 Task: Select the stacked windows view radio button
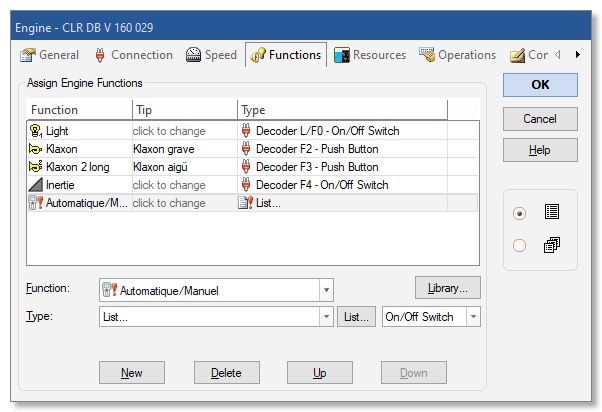(x=519, y=245)
